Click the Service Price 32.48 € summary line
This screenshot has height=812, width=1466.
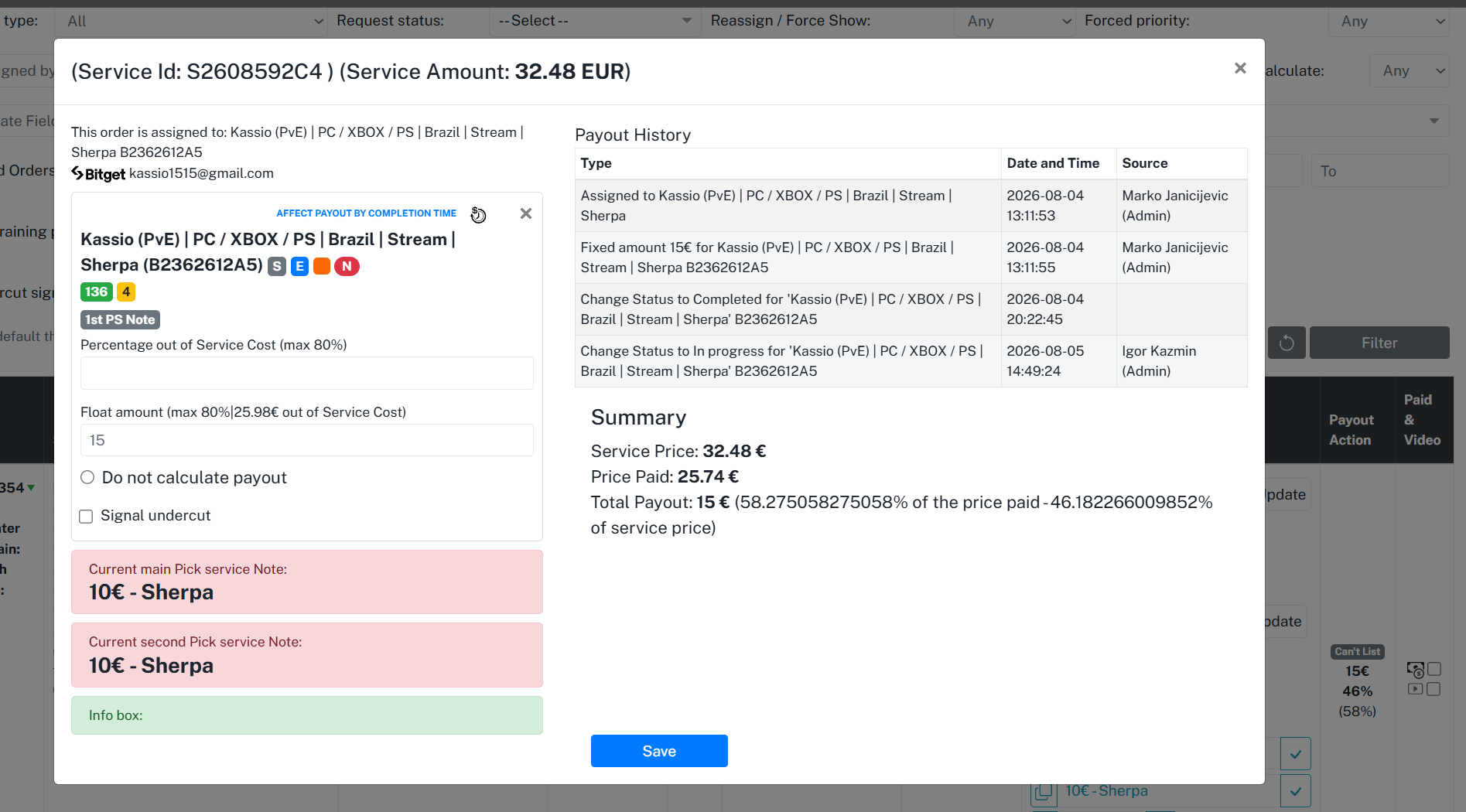[678, 451]
